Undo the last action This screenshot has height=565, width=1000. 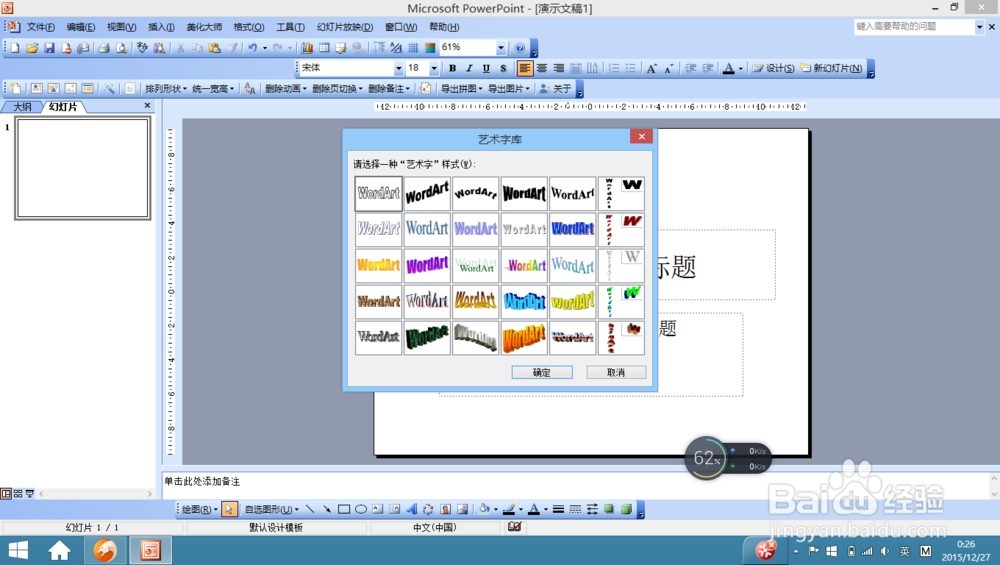(253, 48)
